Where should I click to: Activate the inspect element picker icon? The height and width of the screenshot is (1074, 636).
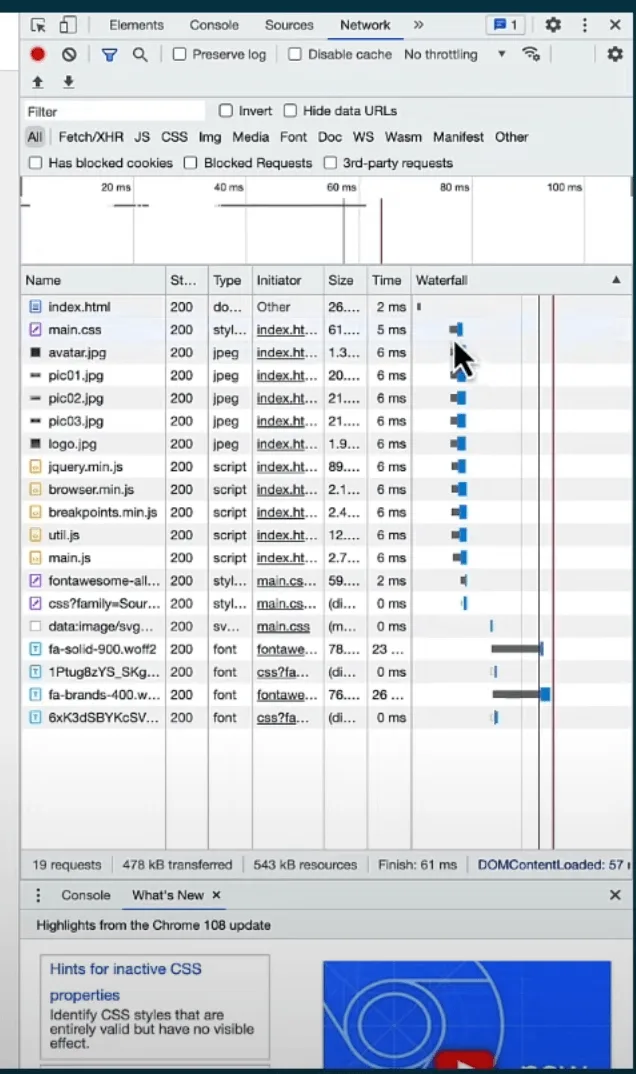coord(38,25)
